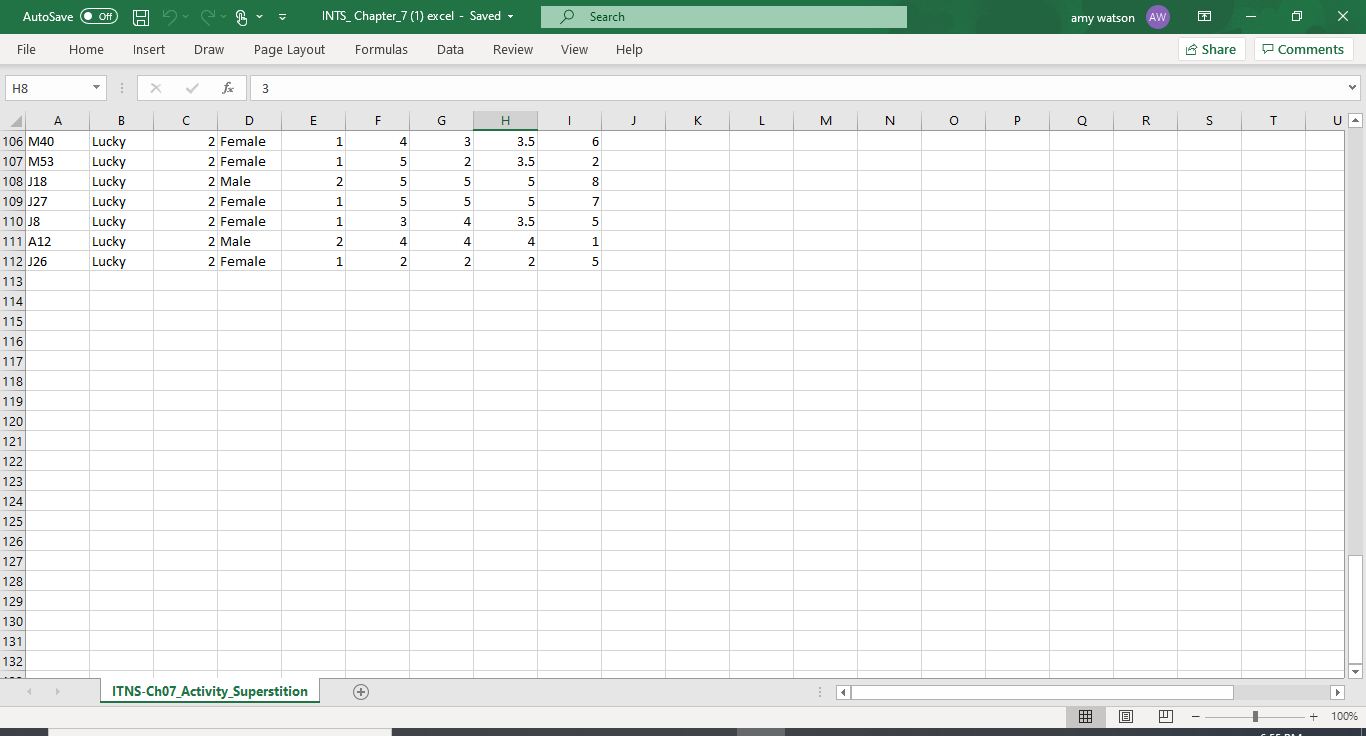Switch to Normal view icon

(x=1085, y=717)
